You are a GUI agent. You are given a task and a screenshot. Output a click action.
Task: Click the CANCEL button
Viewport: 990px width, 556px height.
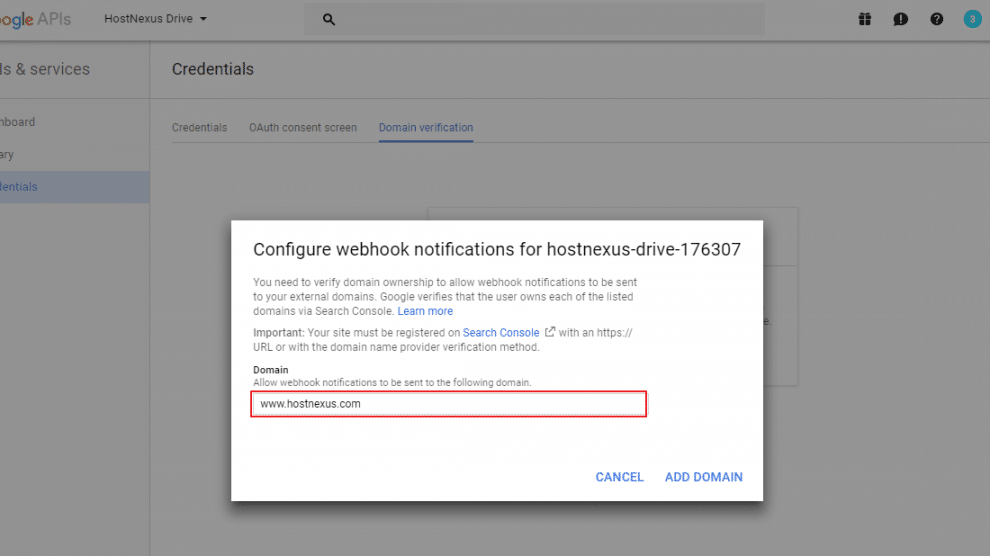[619, 477]
